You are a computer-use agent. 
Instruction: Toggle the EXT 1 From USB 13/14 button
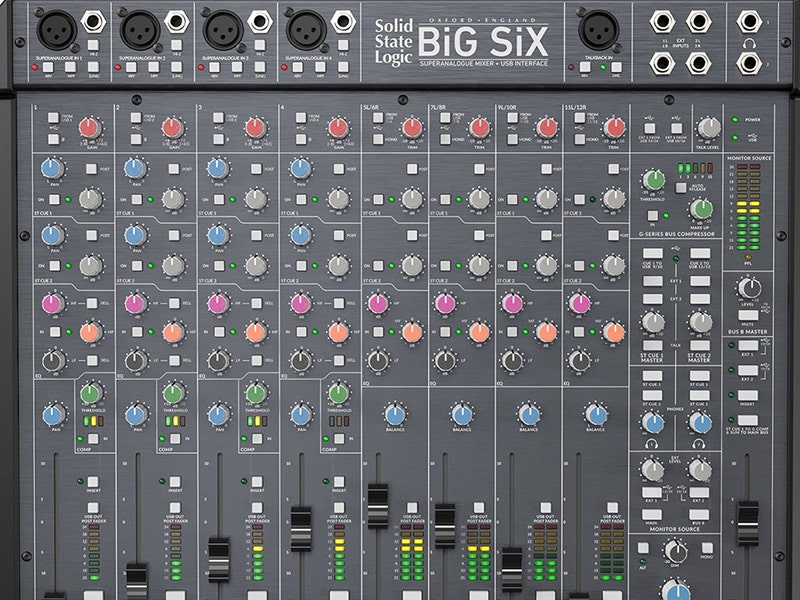[x=649, y=128]
